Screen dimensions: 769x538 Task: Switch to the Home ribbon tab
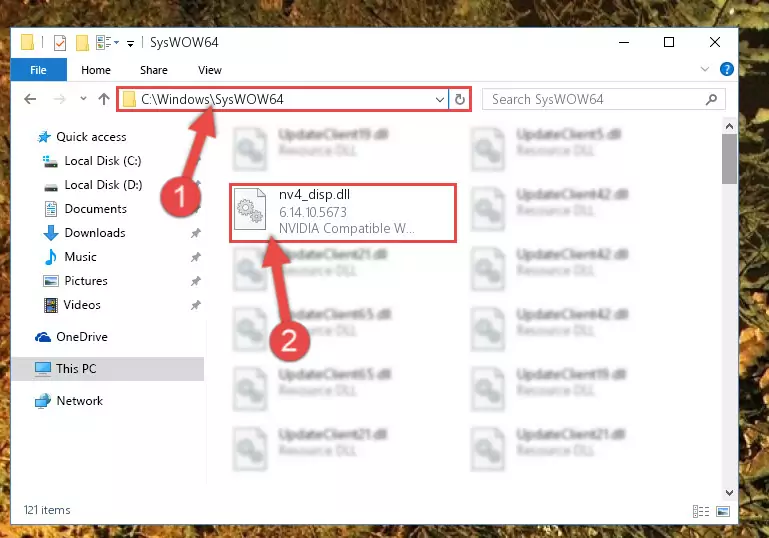click(96, 70)
